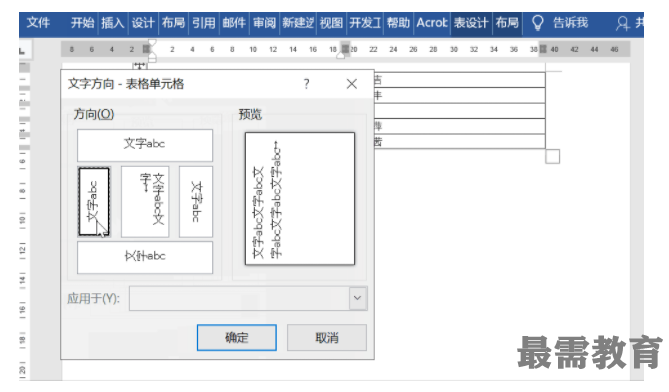
Task: Pick the rotated-right 文字abc direction option
Action: point(196,202)
